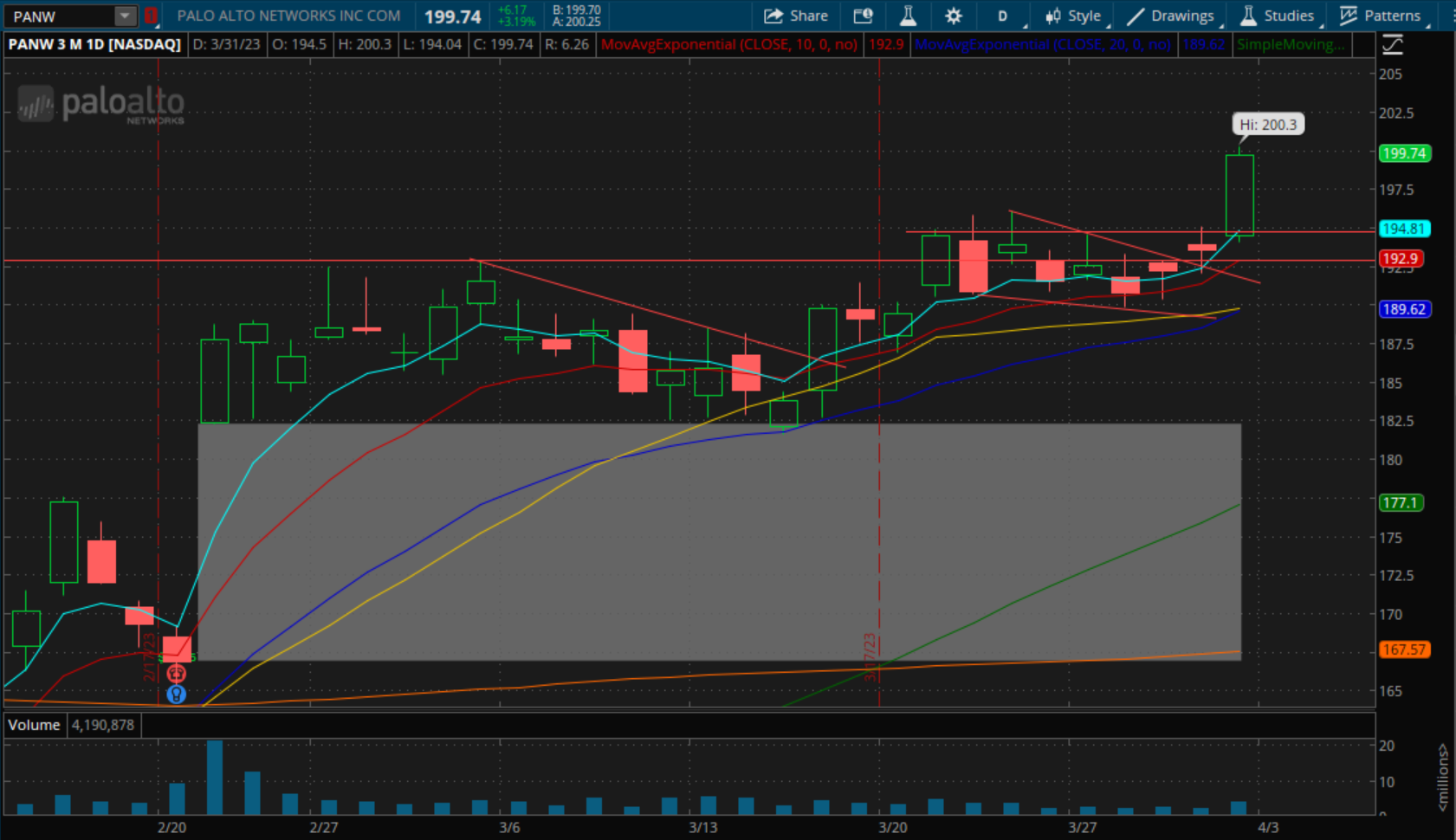1456x840 pixels.
Task: Click the blue 189.62 price axis bubble
Action: (1404, 309)
